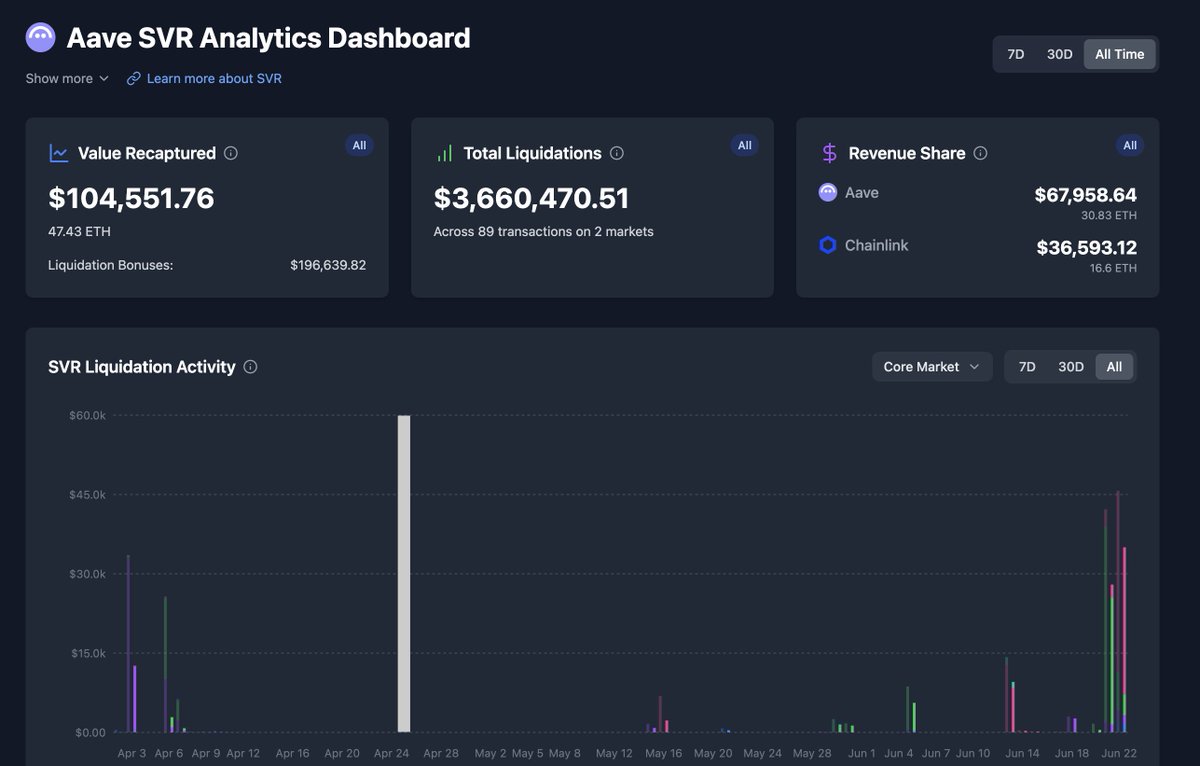
Task: Click Value Recaptured info icon
Action: click(231, 153)
